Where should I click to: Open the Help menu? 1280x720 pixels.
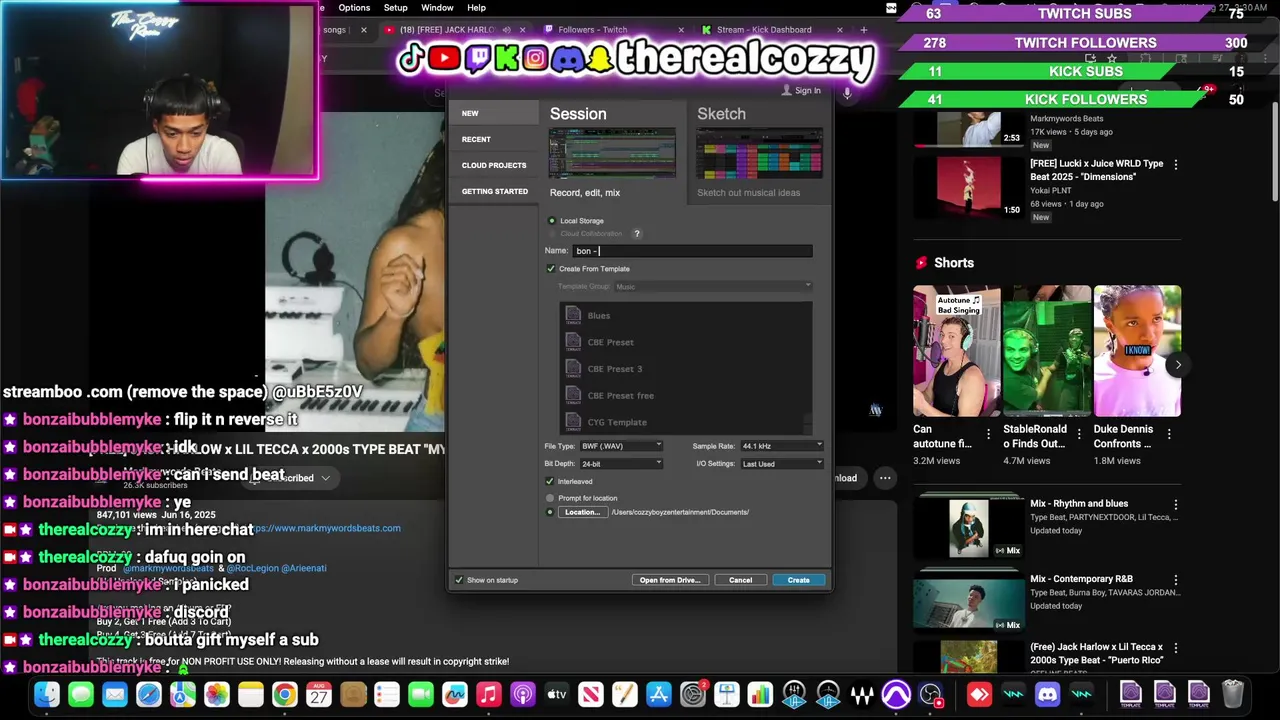point(476,8)
